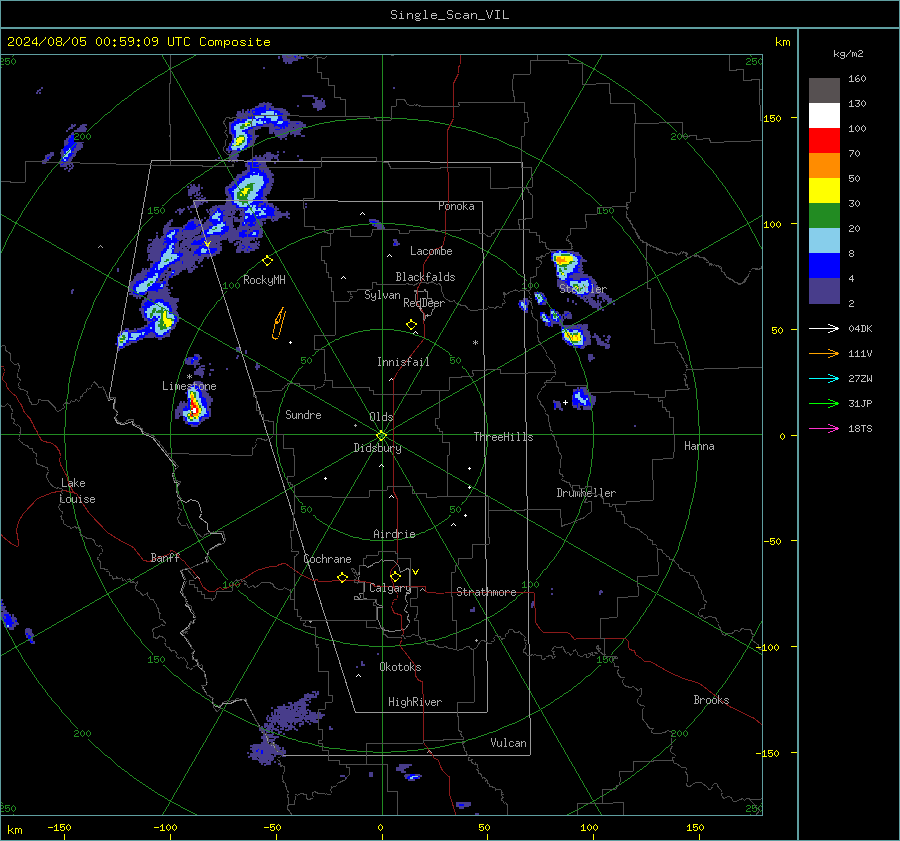Click the Strathmore city label
The height and width of the screenshot is (841, 900).
coord(486,592)
